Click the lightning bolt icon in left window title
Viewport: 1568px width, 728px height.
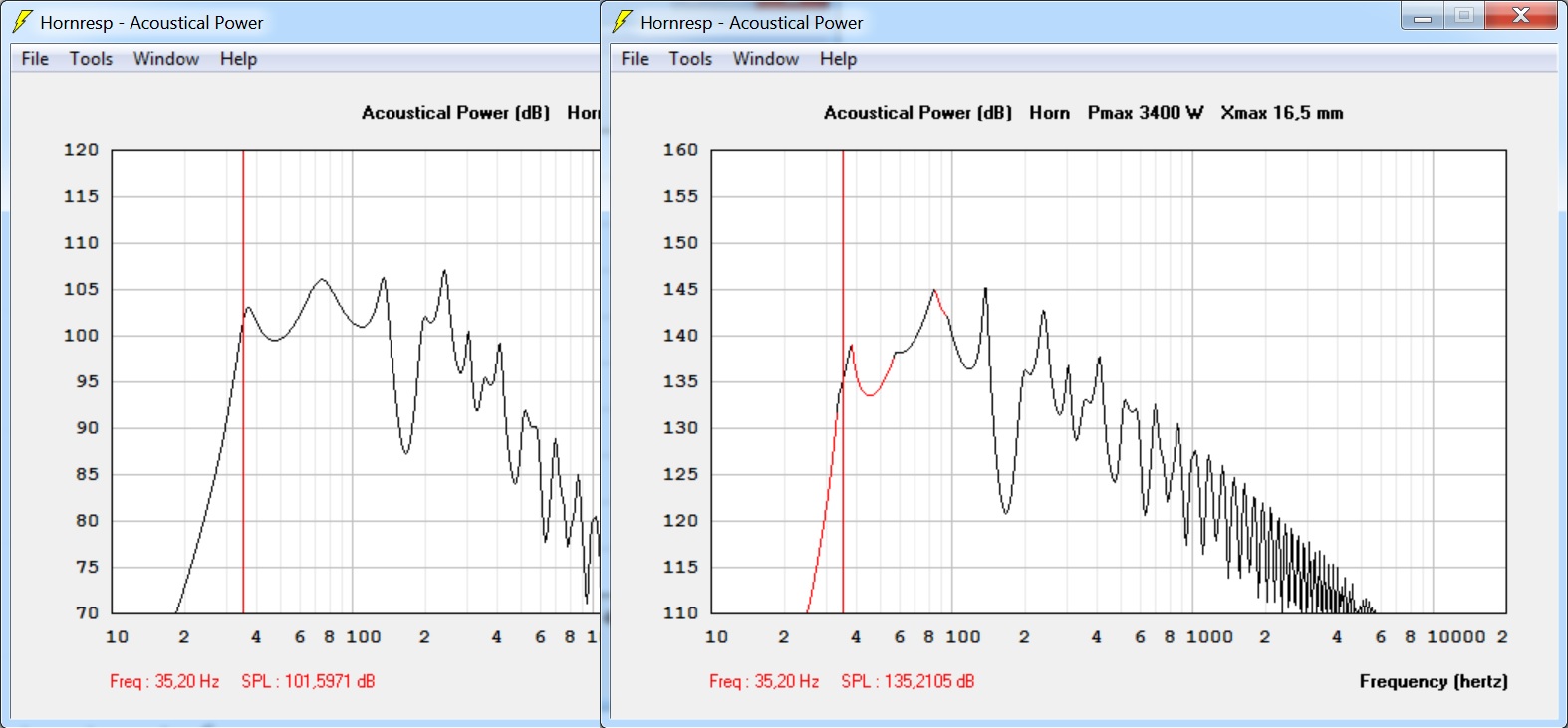[22, 21]
